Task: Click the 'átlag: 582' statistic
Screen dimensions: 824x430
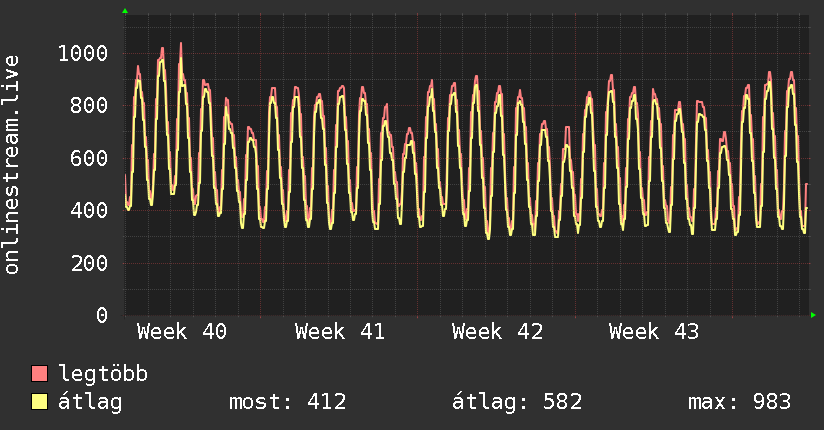Action: 517,402
